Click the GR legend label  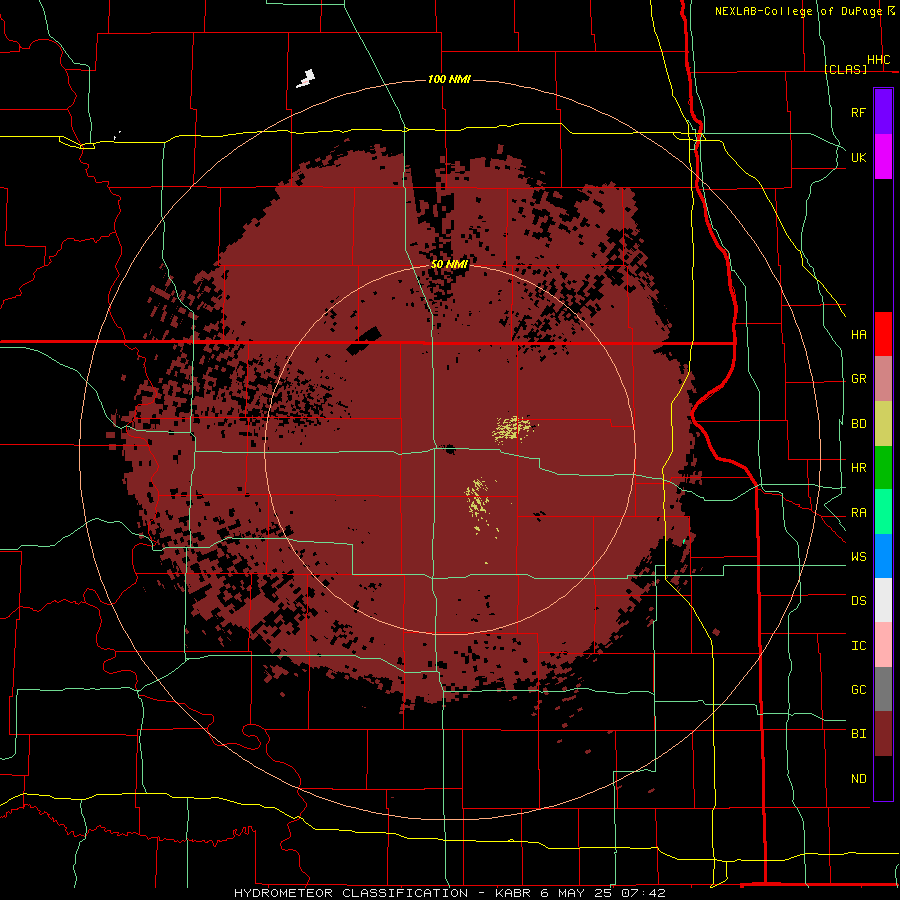click(x=858, y=379)
